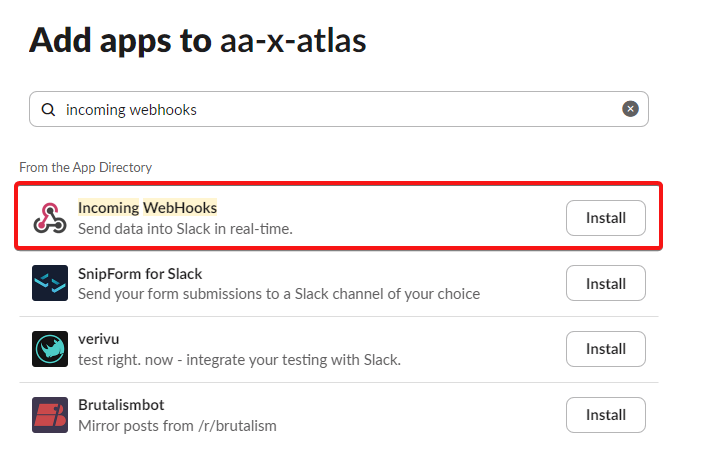The image size is (704, 472).
Task: Focus the app search input field
Action: pyautogui.click(x=330, y=110)
